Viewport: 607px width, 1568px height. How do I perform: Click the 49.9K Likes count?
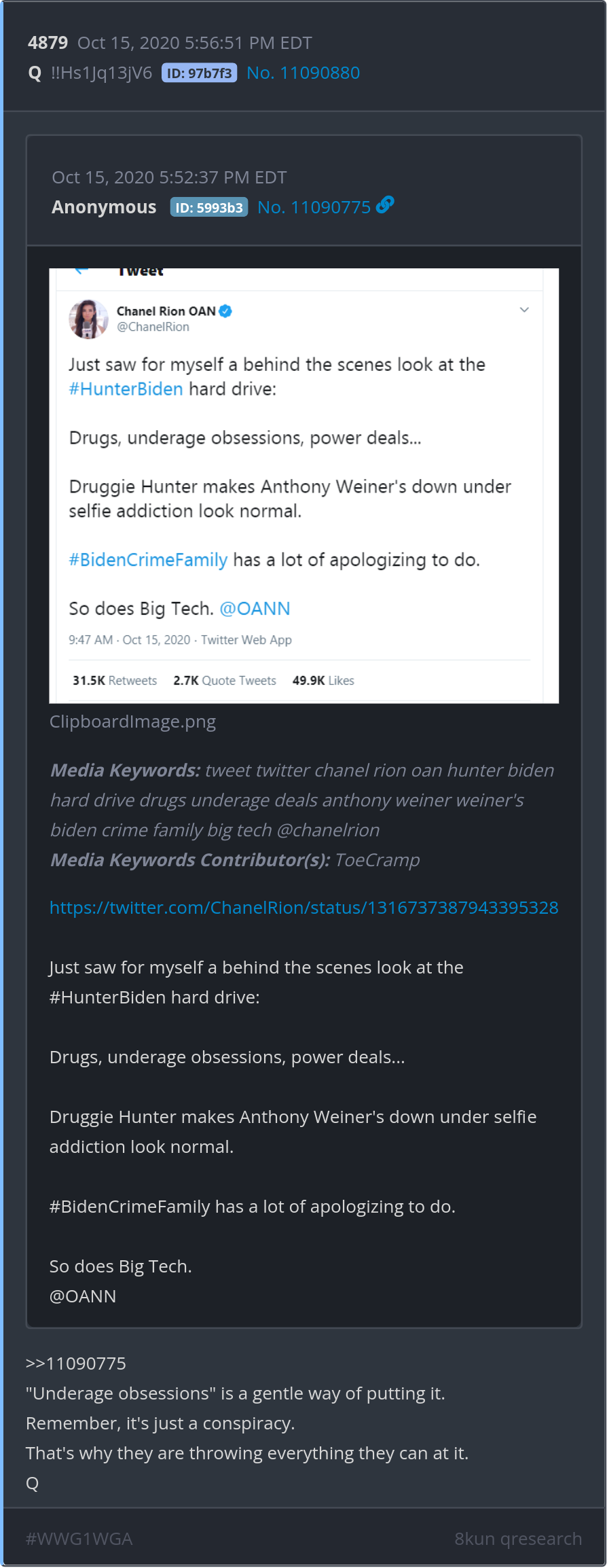(323, 681)
